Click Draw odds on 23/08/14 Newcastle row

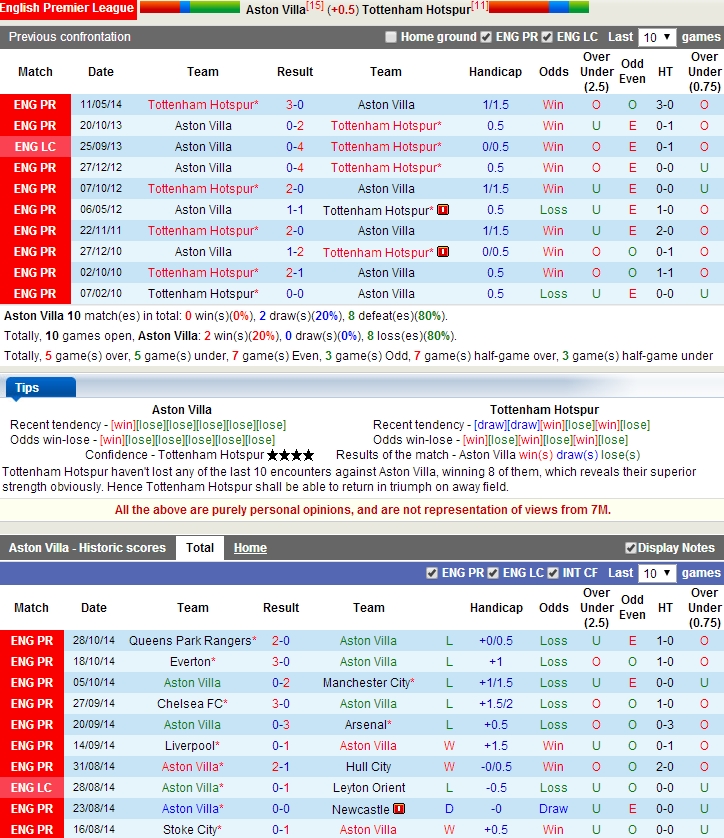[x=553, y=809]
